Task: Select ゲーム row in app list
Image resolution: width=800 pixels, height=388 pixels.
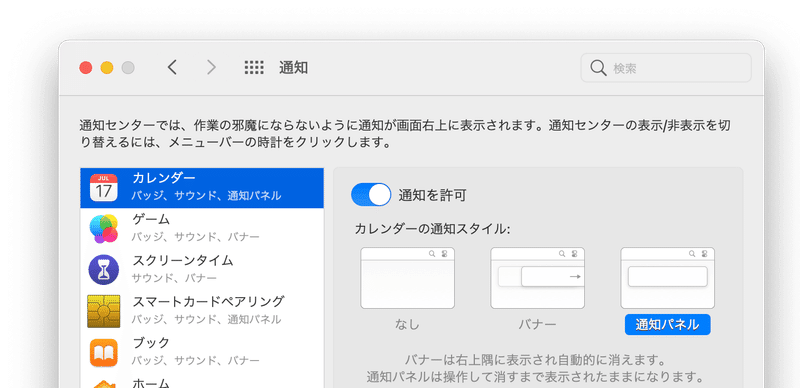Action: click(x=202, y=229)
